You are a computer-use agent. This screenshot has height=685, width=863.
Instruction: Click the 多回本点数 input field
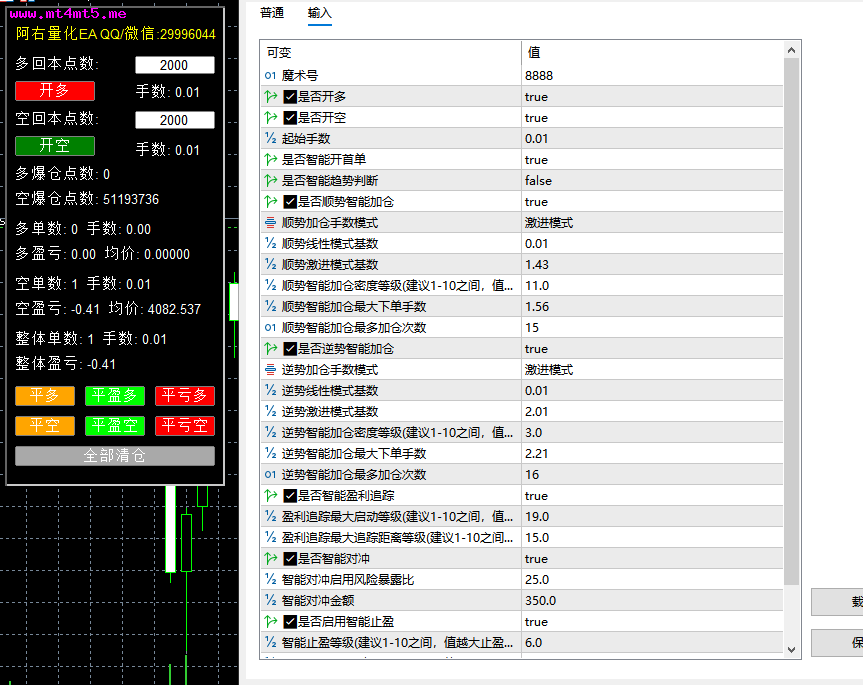tap(174, 65)
